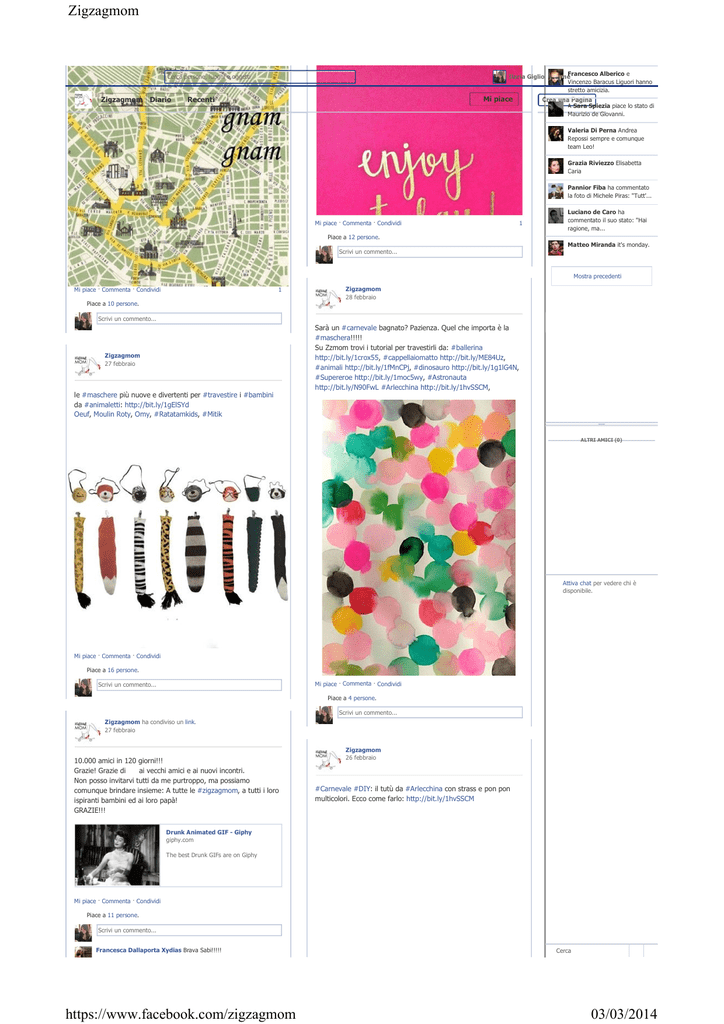Switch to the Recenti tab
724x1024 pixels.
[201, 100]
